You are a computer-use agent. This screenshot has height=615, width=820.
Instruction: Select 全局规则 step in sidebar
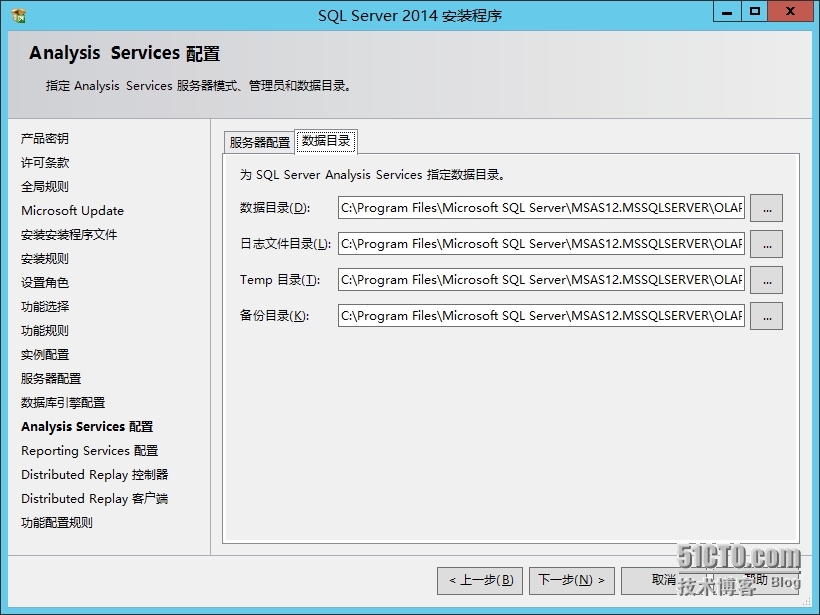tap(45, 187)
